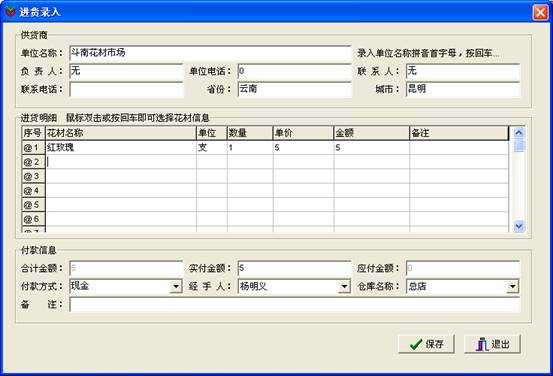Open the 付款方式 dropdown arrow
Screen dimensions: 553x376
[x=176, y=286]
